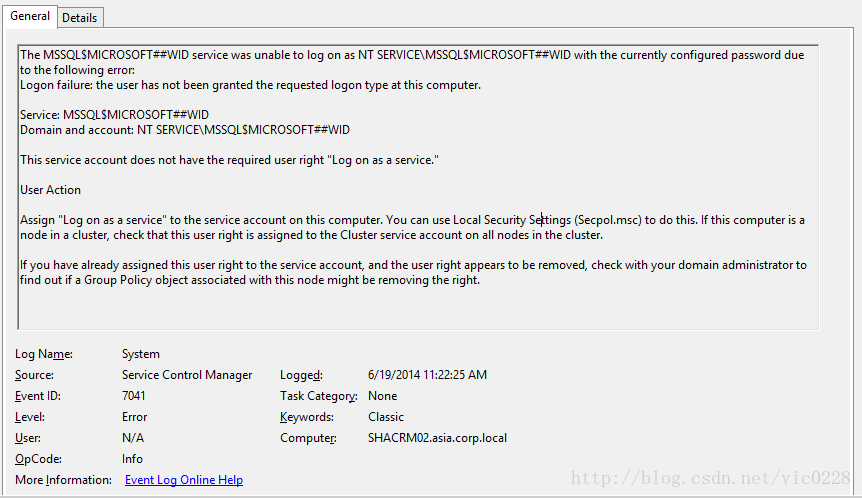Screen dimensions: 862x498
Task: Click the Keywords value Classic
Action: coord(386,417)
